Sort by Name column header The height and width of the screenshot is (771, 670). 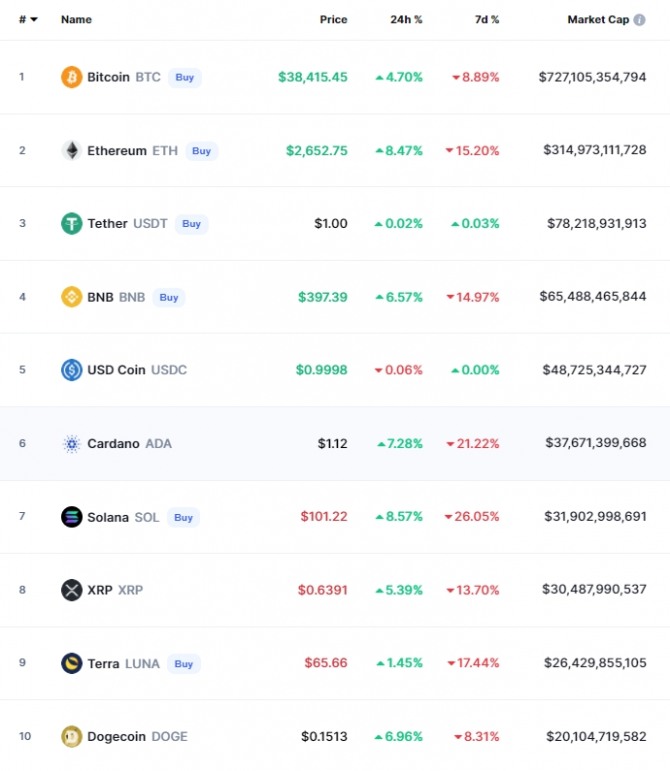76,20
